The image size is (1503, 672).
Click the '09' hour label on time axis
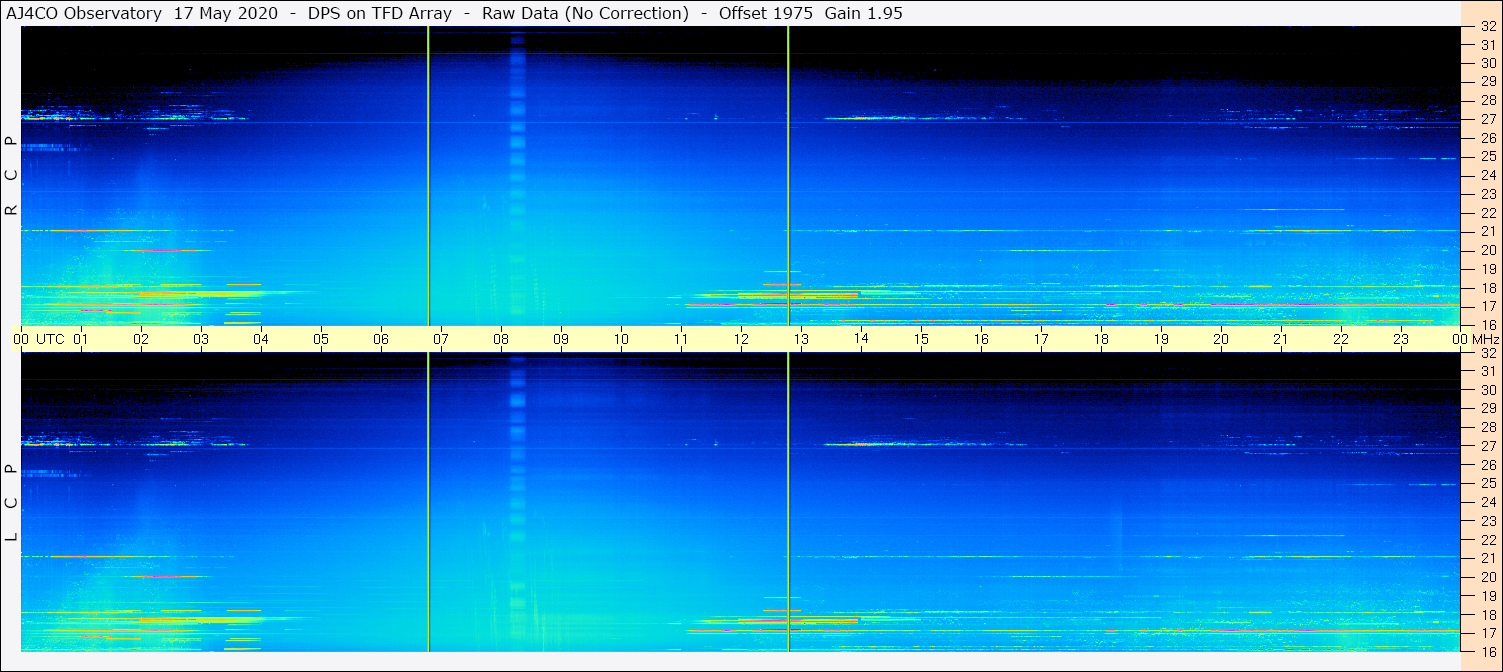[561, 339]
